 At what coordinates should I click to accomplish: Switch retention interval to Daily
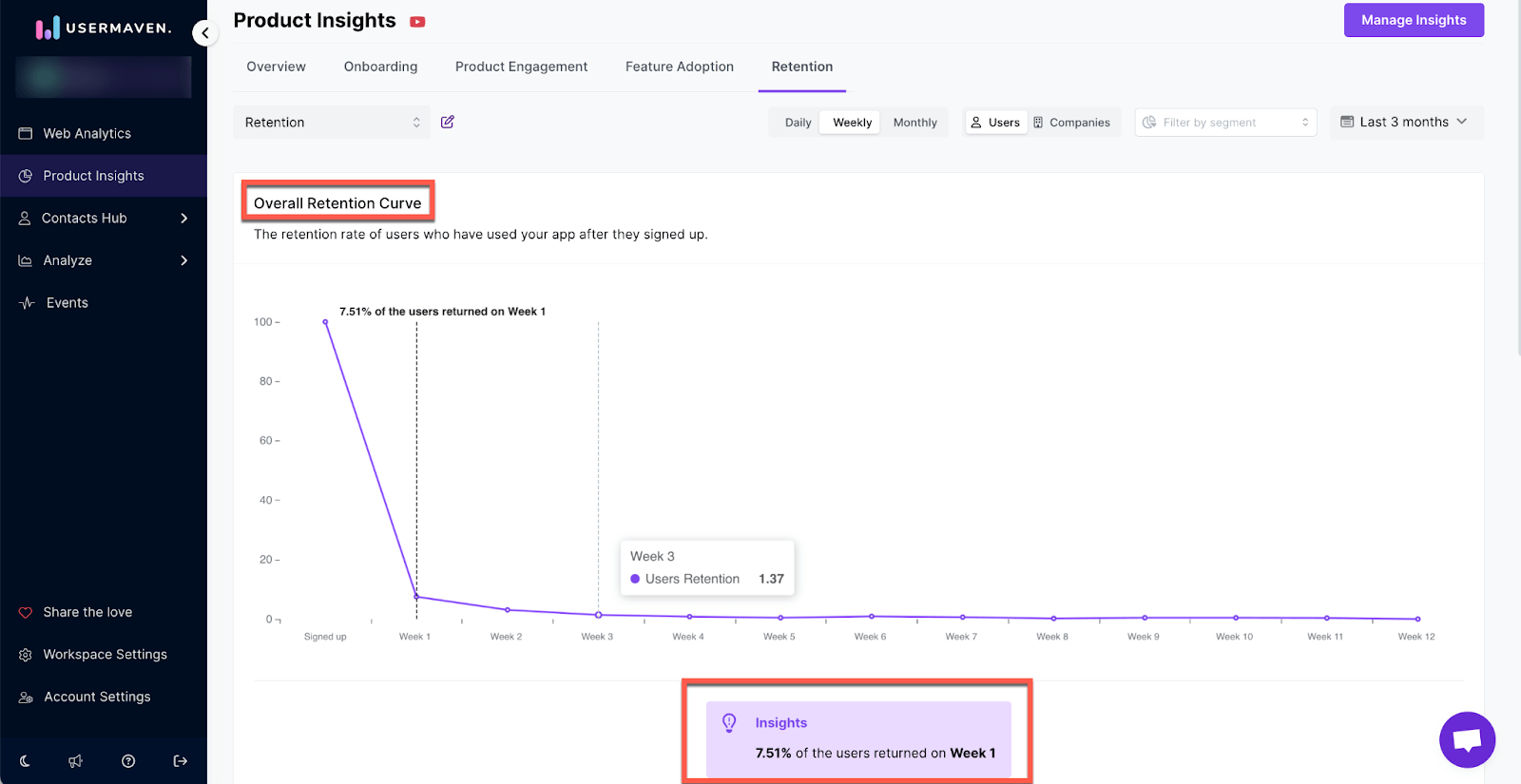pos(798,123)
